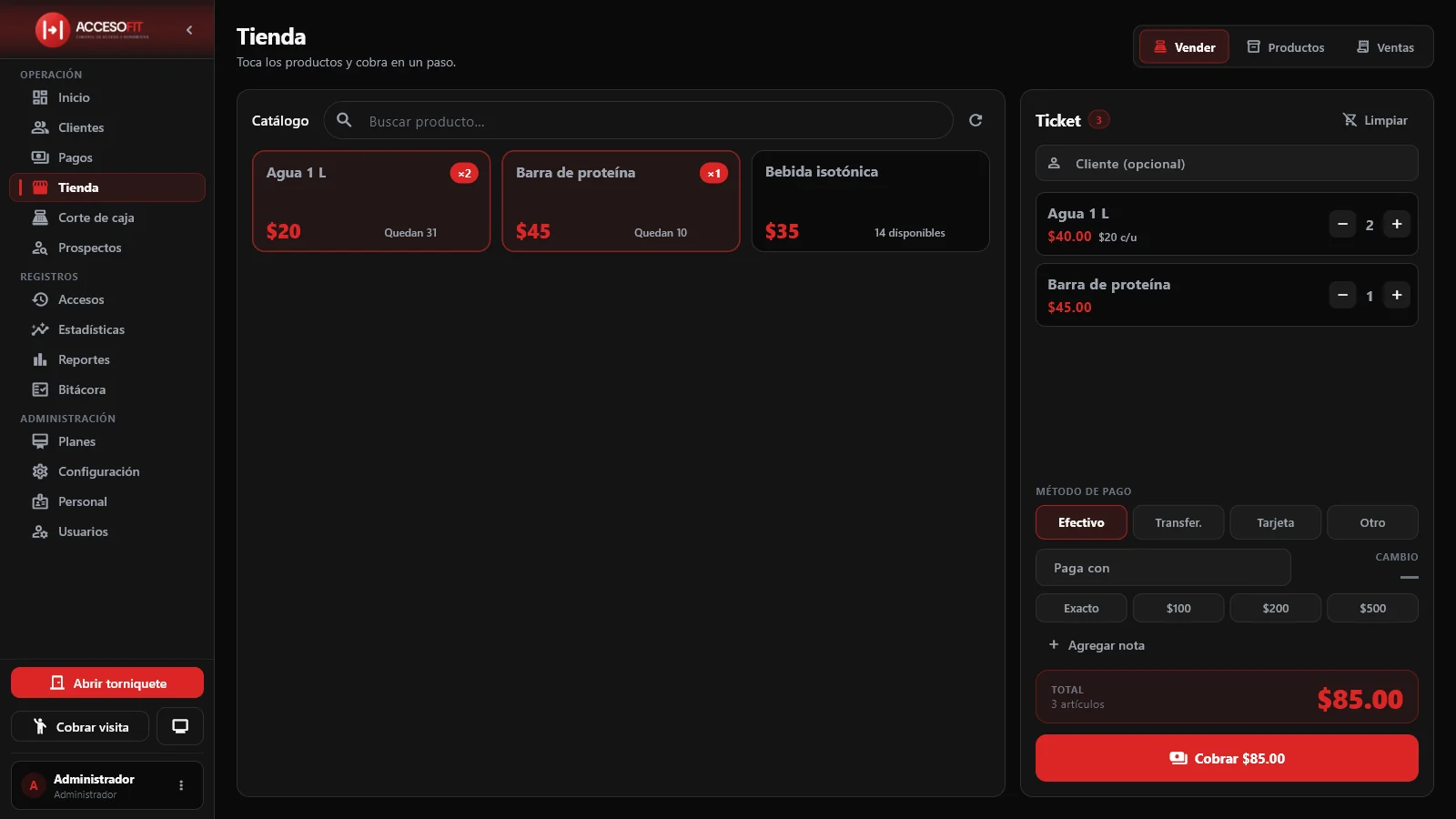Select Efectivo payment method

[x=1081, y=522]
